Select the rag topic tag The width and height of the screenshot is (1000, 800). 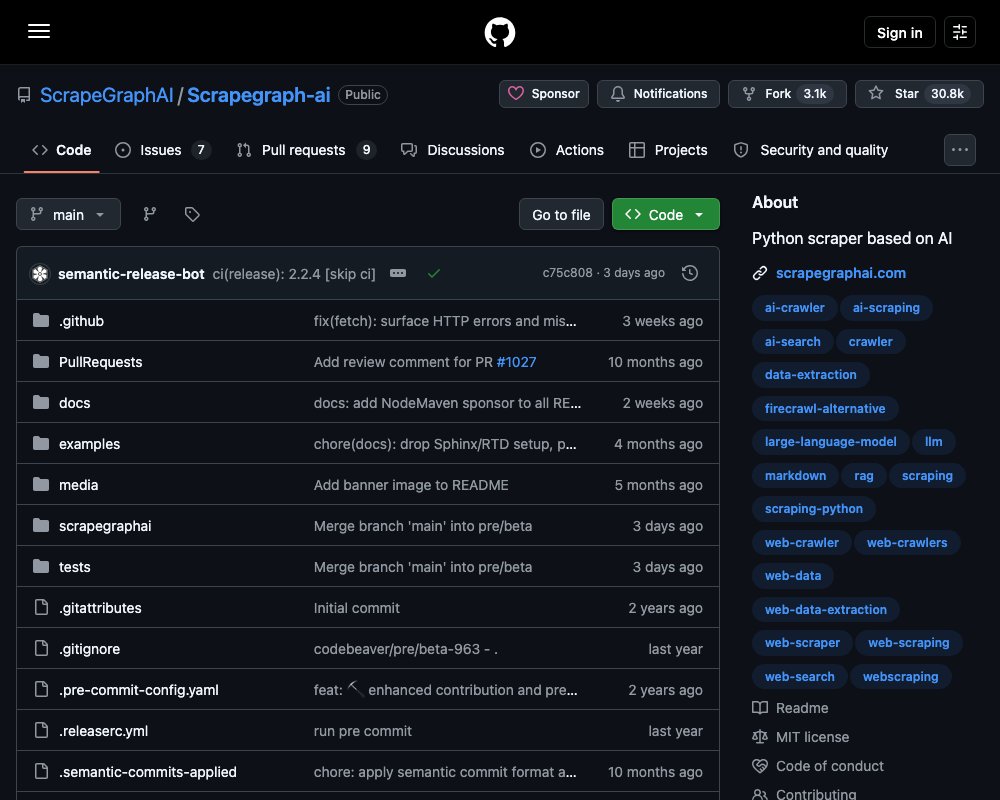coord(864,475)
